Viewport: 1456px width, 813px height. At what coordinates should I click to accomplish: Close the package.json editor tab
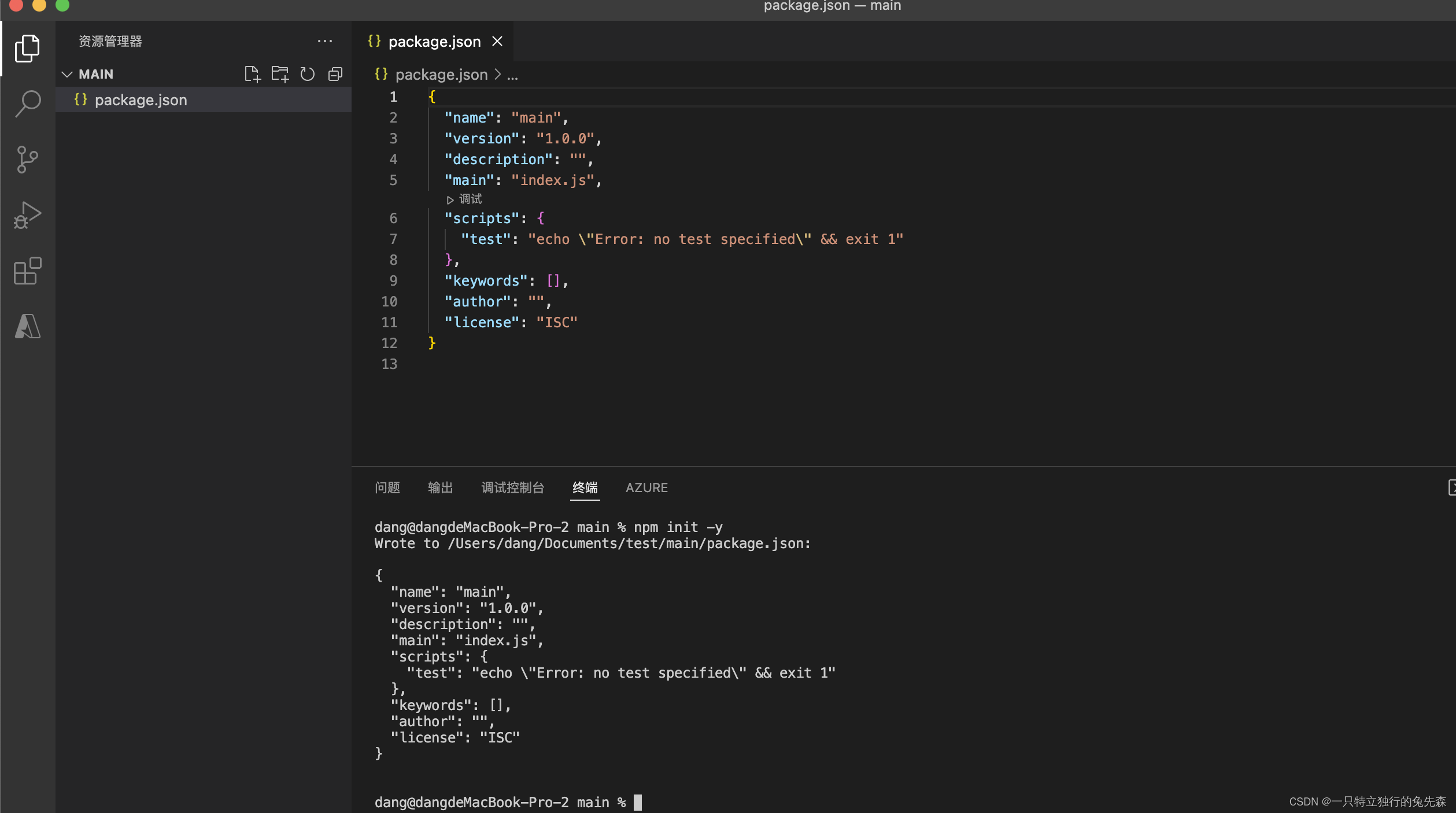(497, 42)
